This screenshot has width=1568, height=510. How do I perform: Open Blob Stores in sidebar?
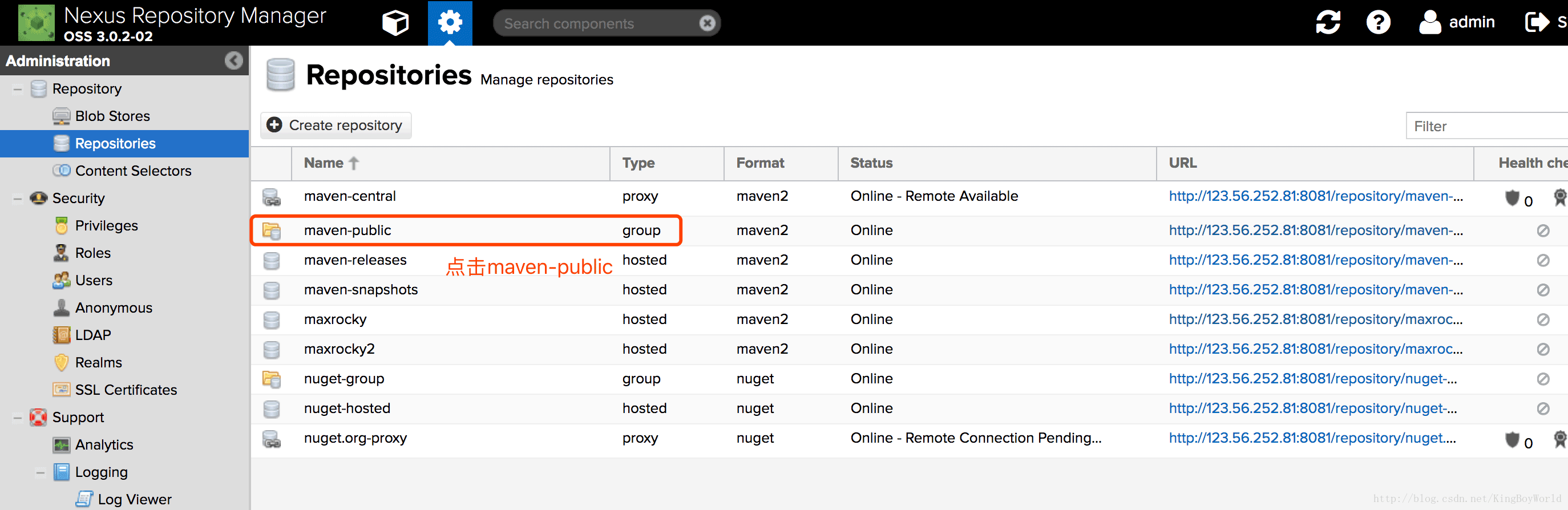coord(112,116)
